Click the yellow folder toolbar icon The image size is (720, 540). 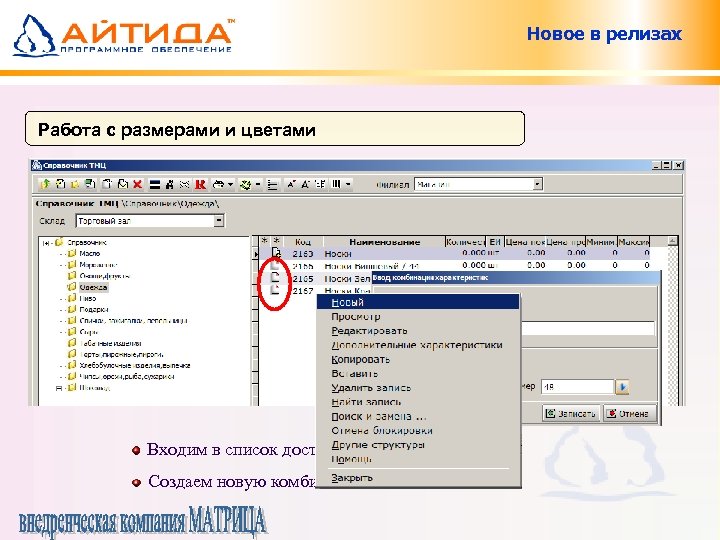point(75,184)
